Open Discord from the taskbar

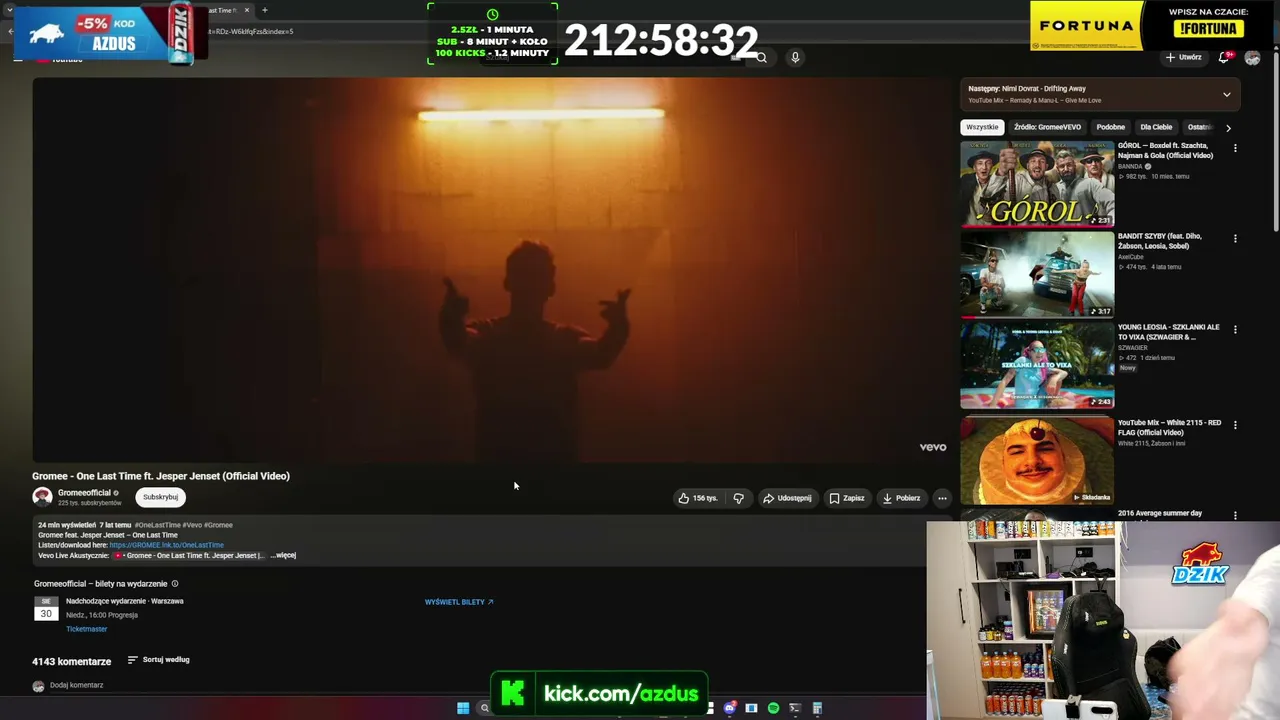(x=730, y=708)
